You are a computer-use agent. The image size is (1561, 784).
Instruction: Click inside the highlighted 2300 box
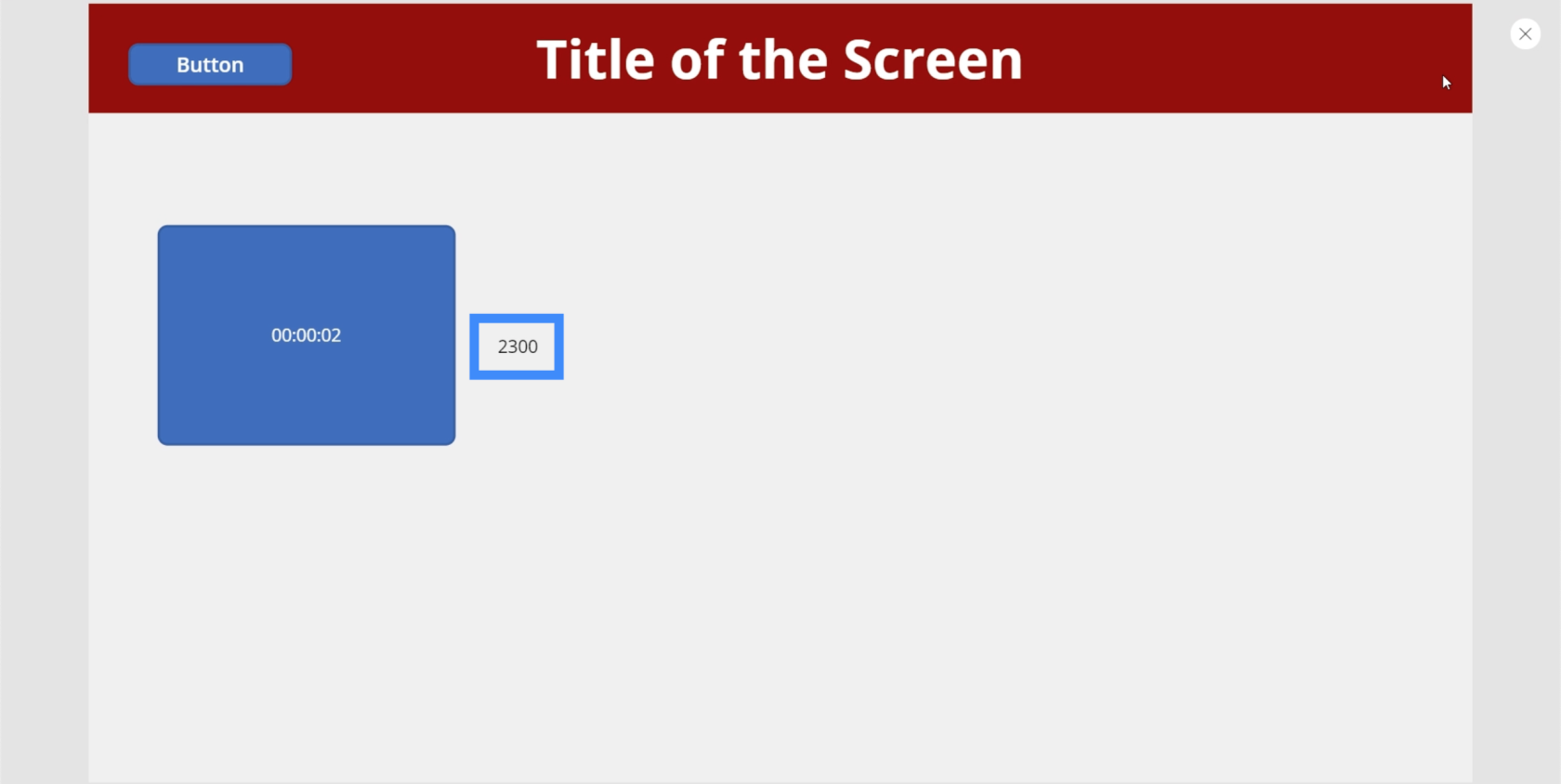[x=517, y=346]
